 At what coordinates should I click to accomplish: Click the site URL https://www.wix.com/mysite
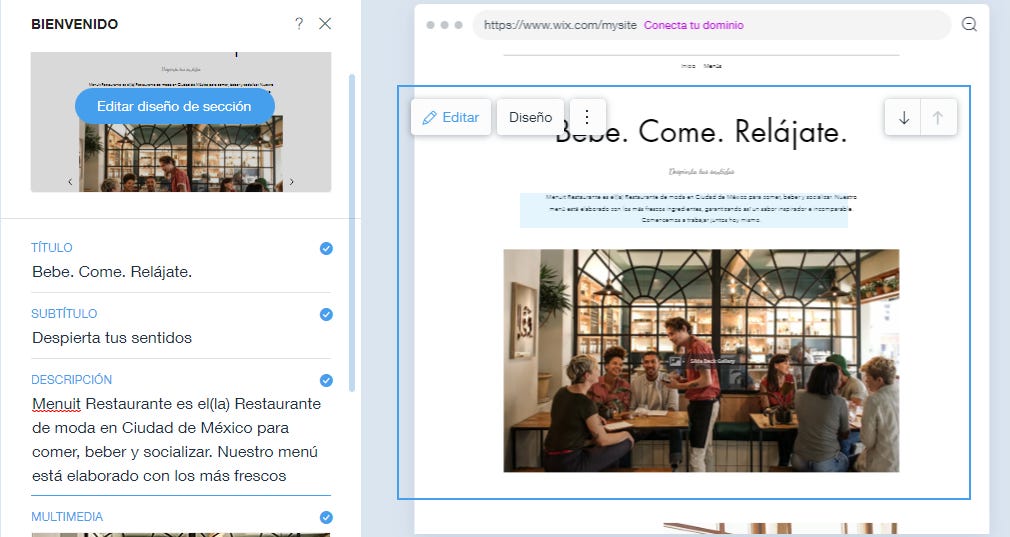coord(560,25)
